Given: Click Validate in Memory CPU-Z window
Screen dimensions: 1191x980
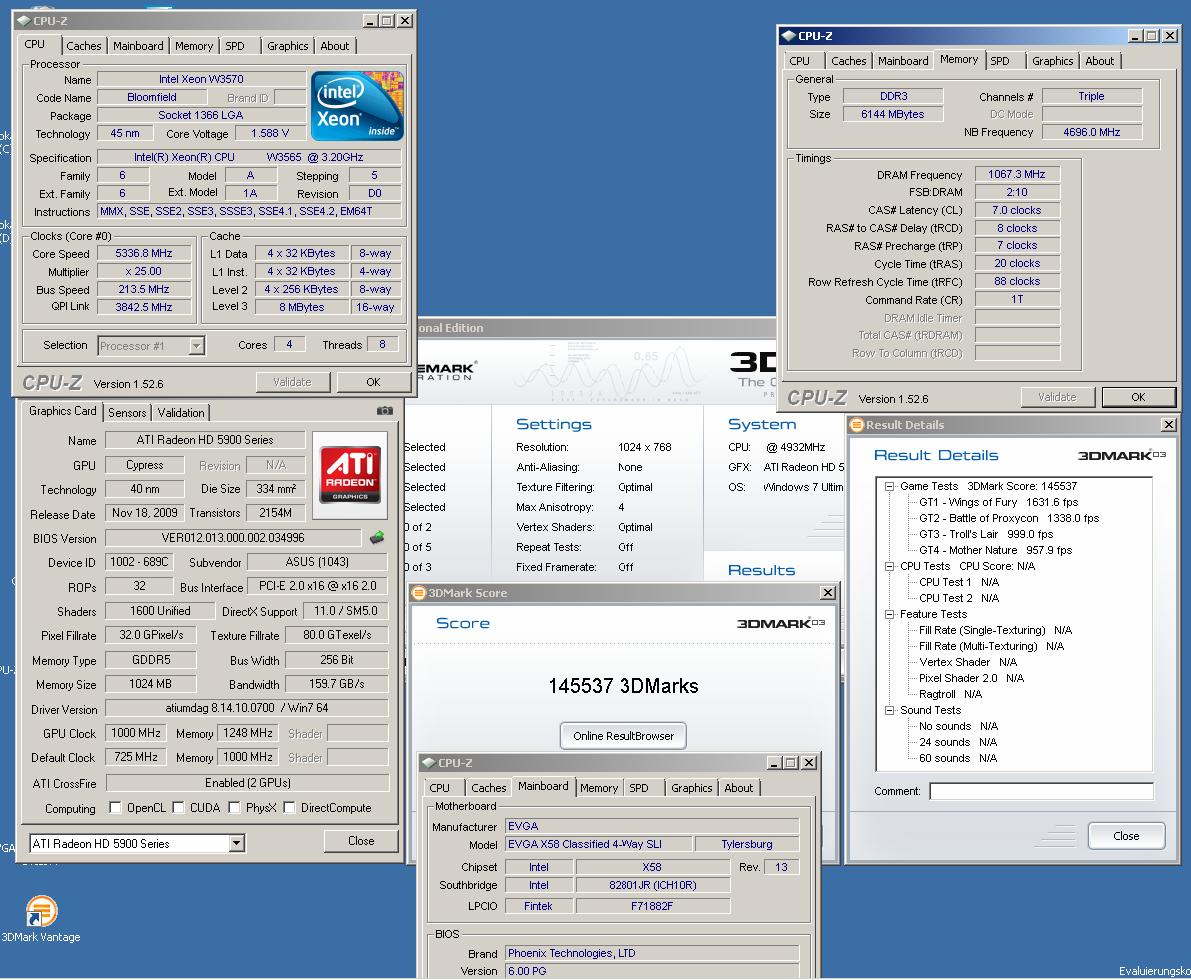Looking at the screenshot, I should [1057, 397].
